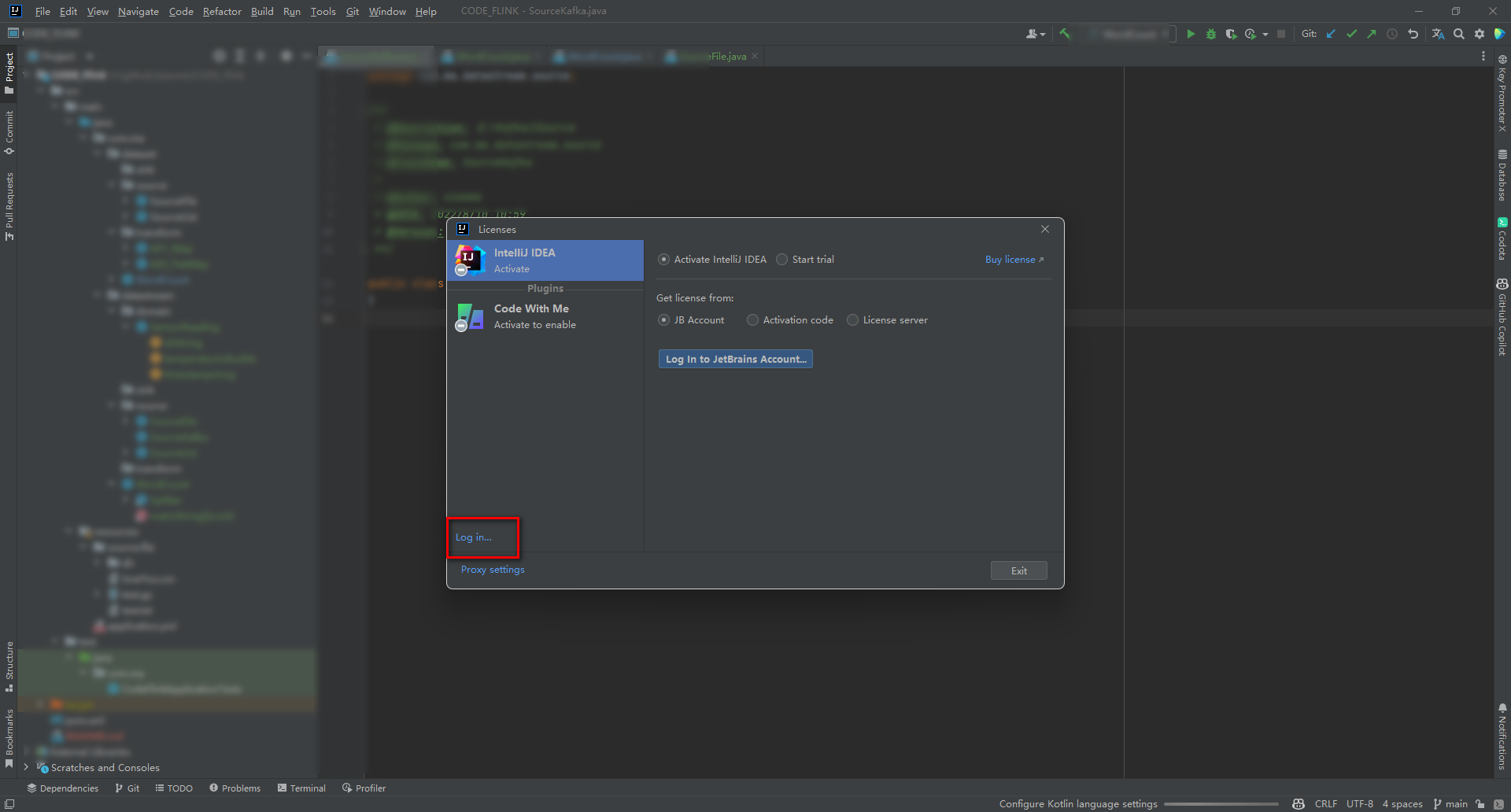The width and height of the screenshot is (1511, 812).
Task: Change 4 spaces indentation setting
Action: [1402, 804]
